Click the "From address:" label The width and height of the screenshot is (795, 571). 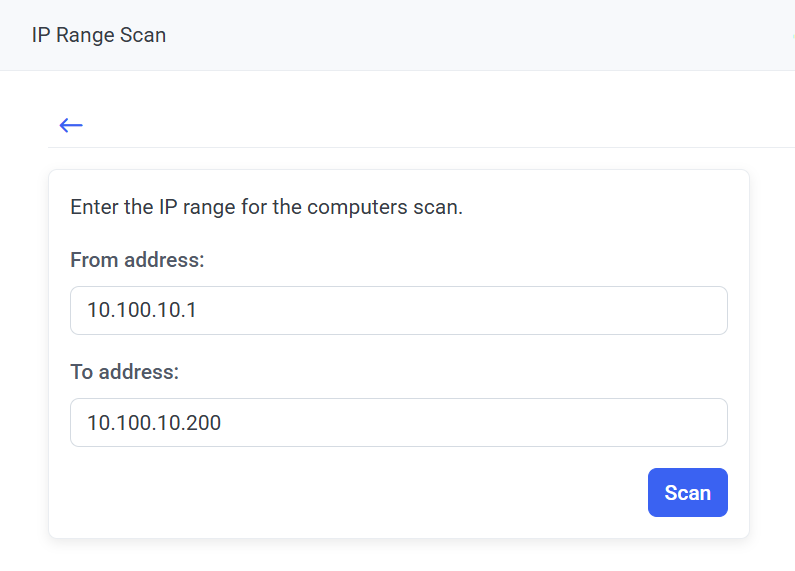pyautogui.click(x=137, y=260)
